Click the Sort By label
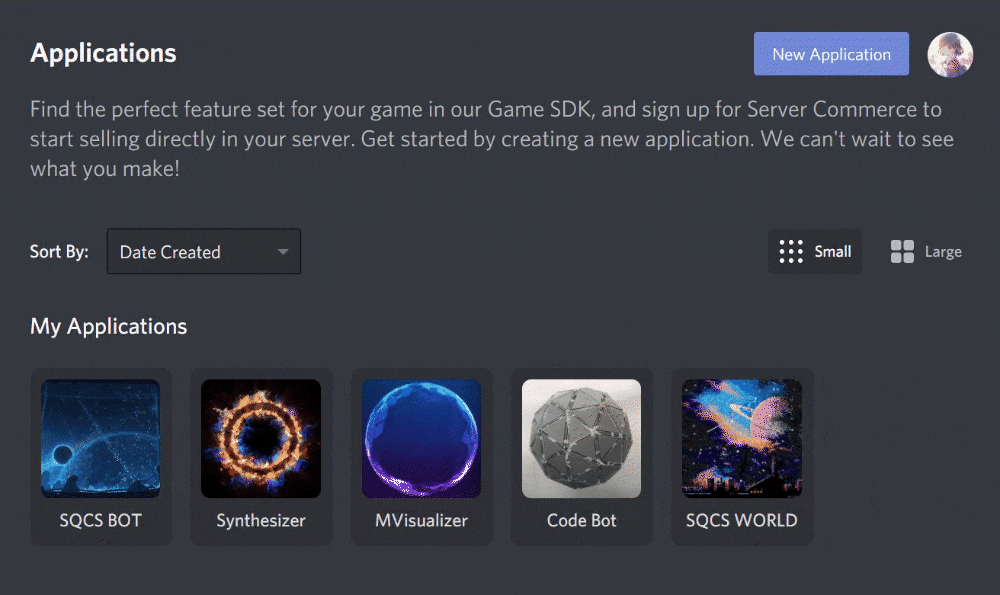Viewport: 1000px width, 595px height. [59, 252]
